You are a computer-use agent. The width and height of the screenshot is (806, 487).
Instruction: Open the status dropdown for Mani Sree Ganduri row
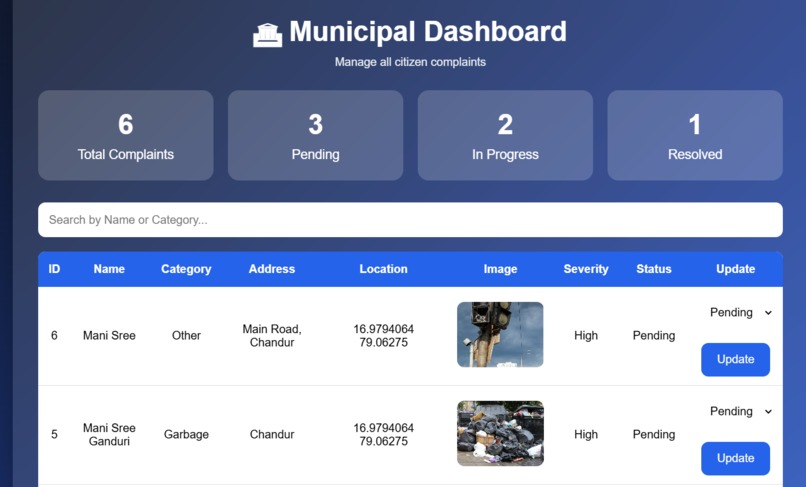coord(740,411)
